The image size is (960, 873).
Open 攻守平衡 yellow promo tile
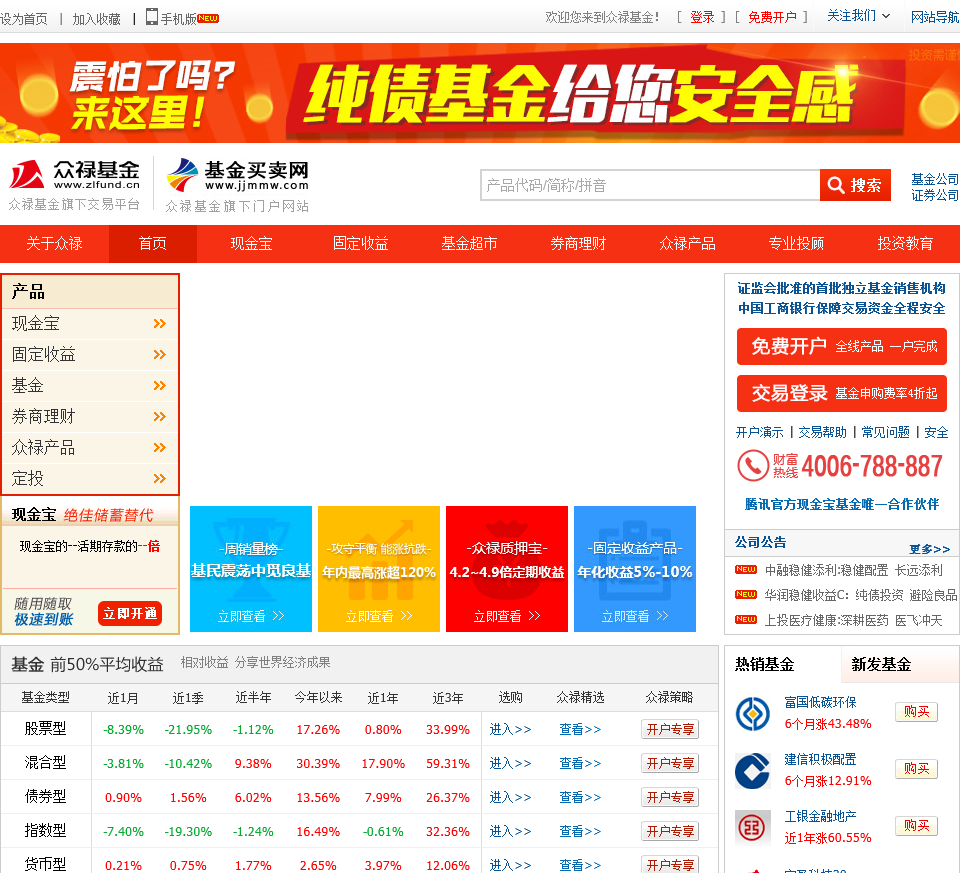click(379, 569)
